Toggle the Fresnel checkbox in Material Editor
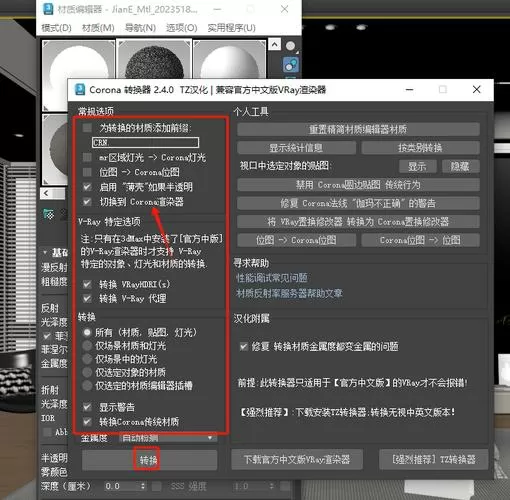This screenshot has height=500, width=510. click(47, 336)
